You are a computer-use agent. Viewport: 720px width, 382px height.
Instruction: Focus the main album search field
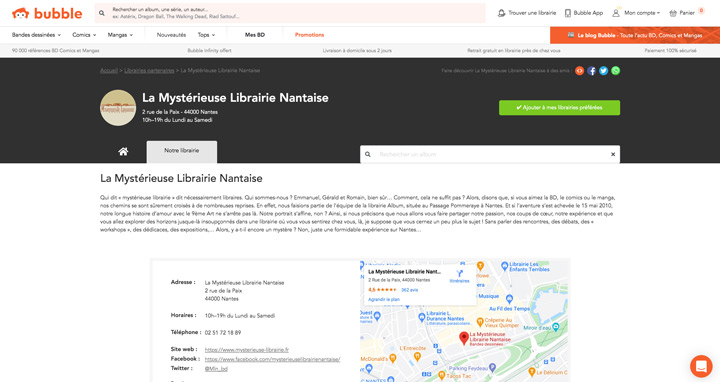290,13
